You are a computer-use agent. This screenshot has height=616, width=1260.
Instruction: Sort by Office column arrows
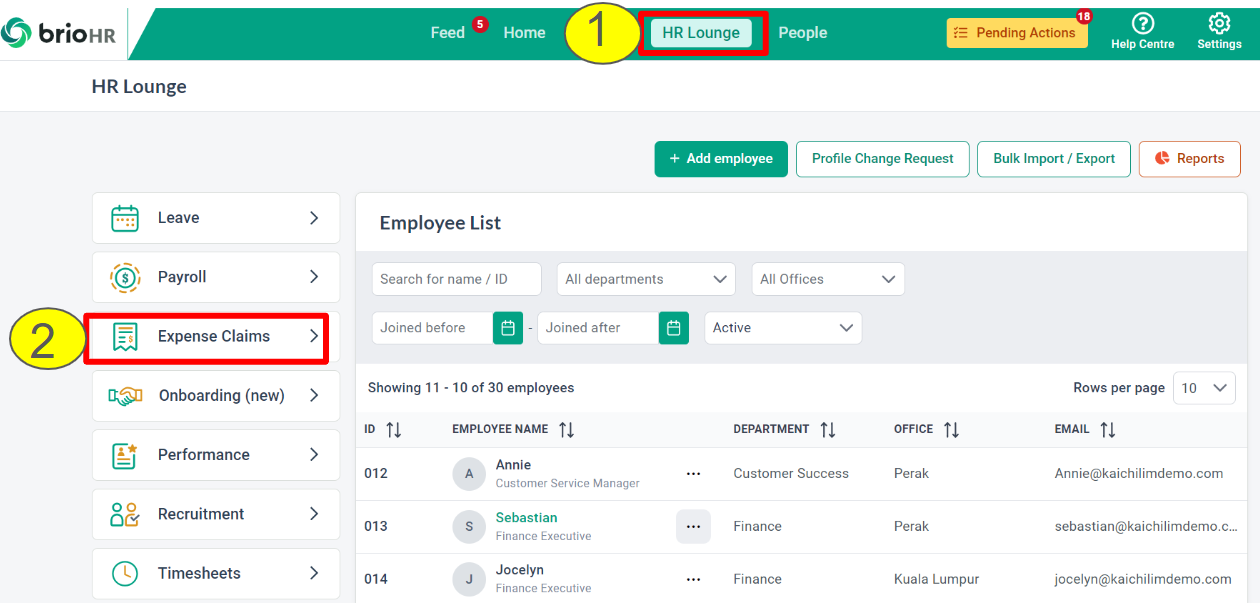(951, 430)
